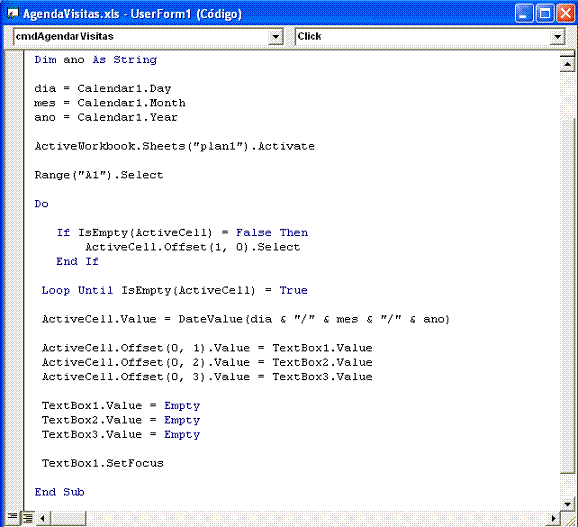Click the vertical scrollbar up arrow

567,65
